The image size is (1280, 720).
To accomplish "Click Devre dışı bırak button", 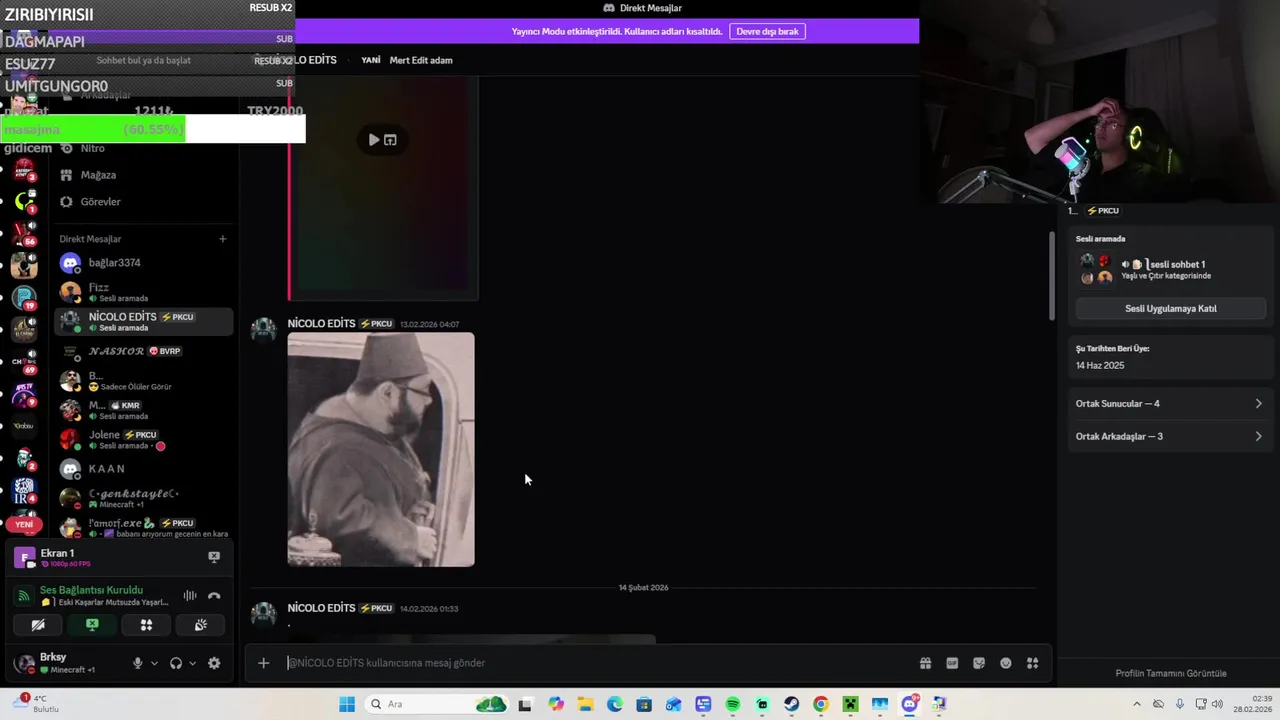I will tap(767, 31).
